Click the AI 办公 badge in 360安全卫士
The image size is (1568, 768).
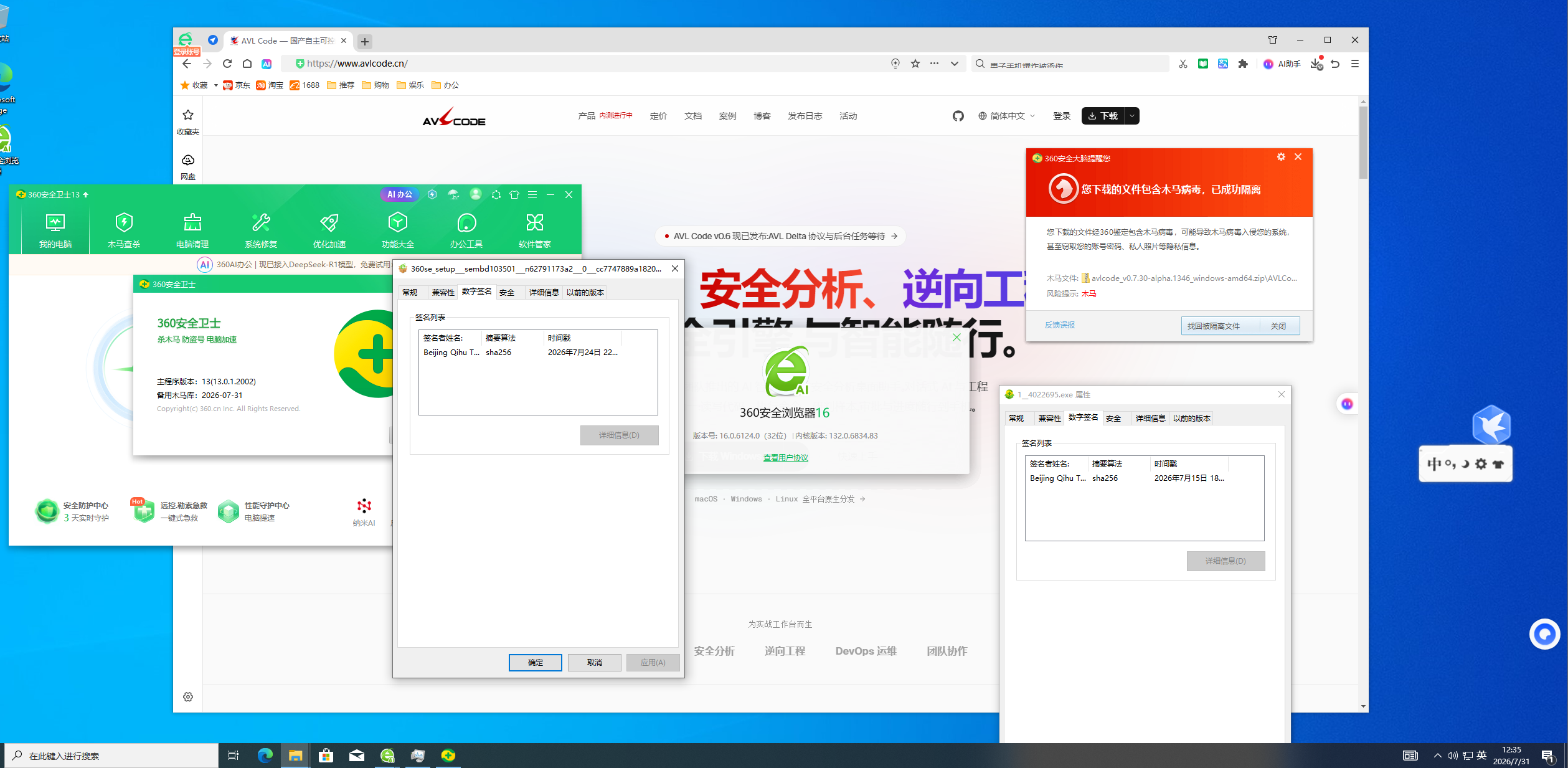(x=399, y=194)
